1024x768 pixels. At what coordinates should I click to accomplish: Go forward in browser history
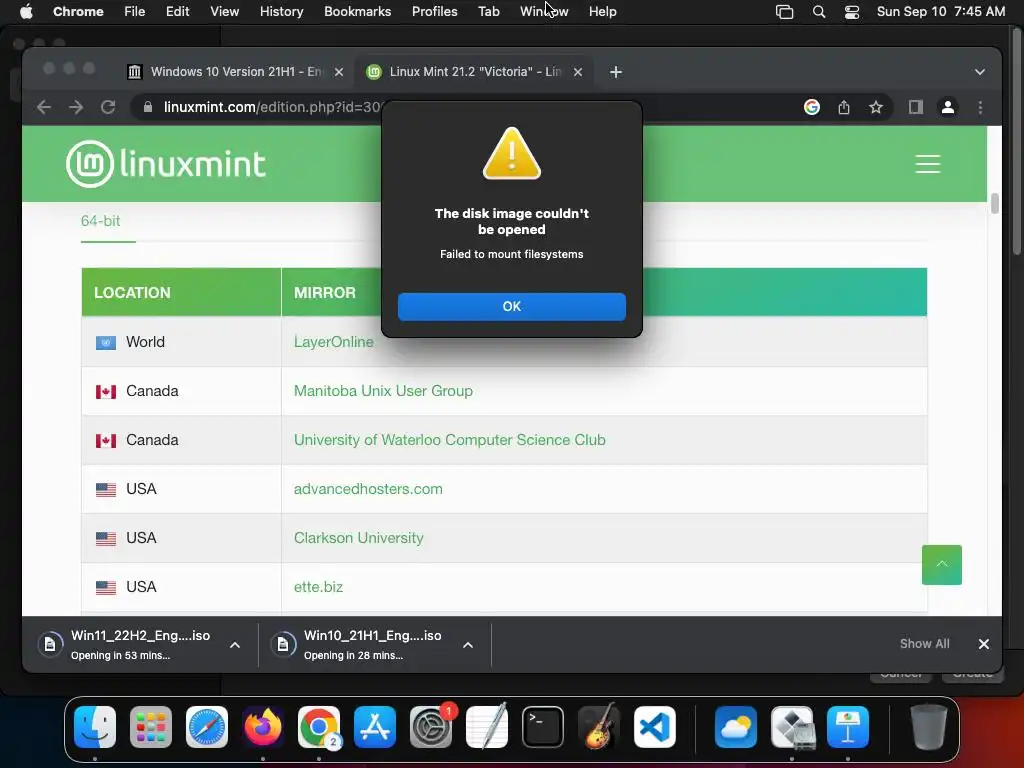click(x=76, y=107)
